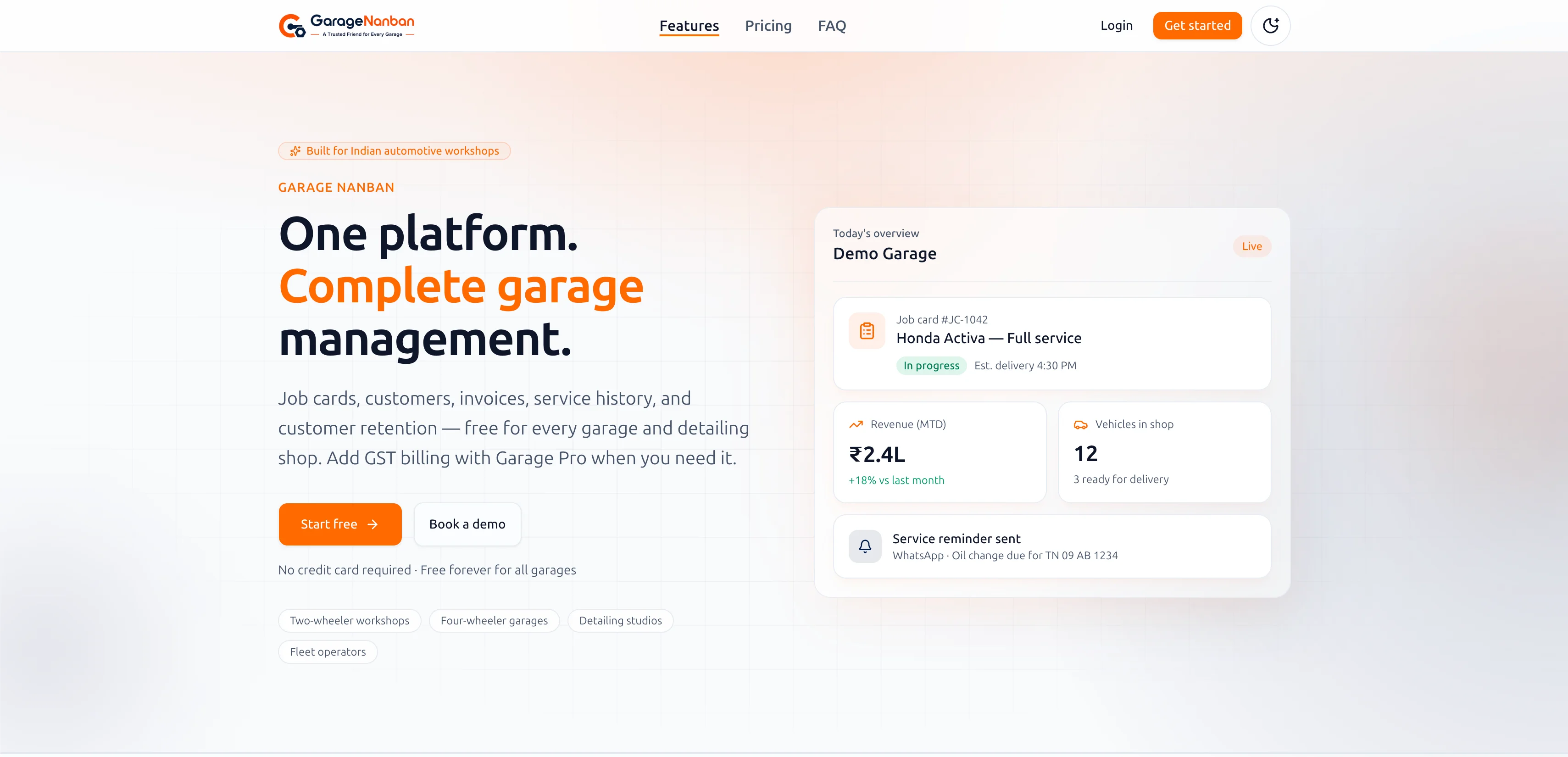Screen dimensions: 1568x757
Task: Click the 'Revenue (MTD)' label
Action: point(907,424)
